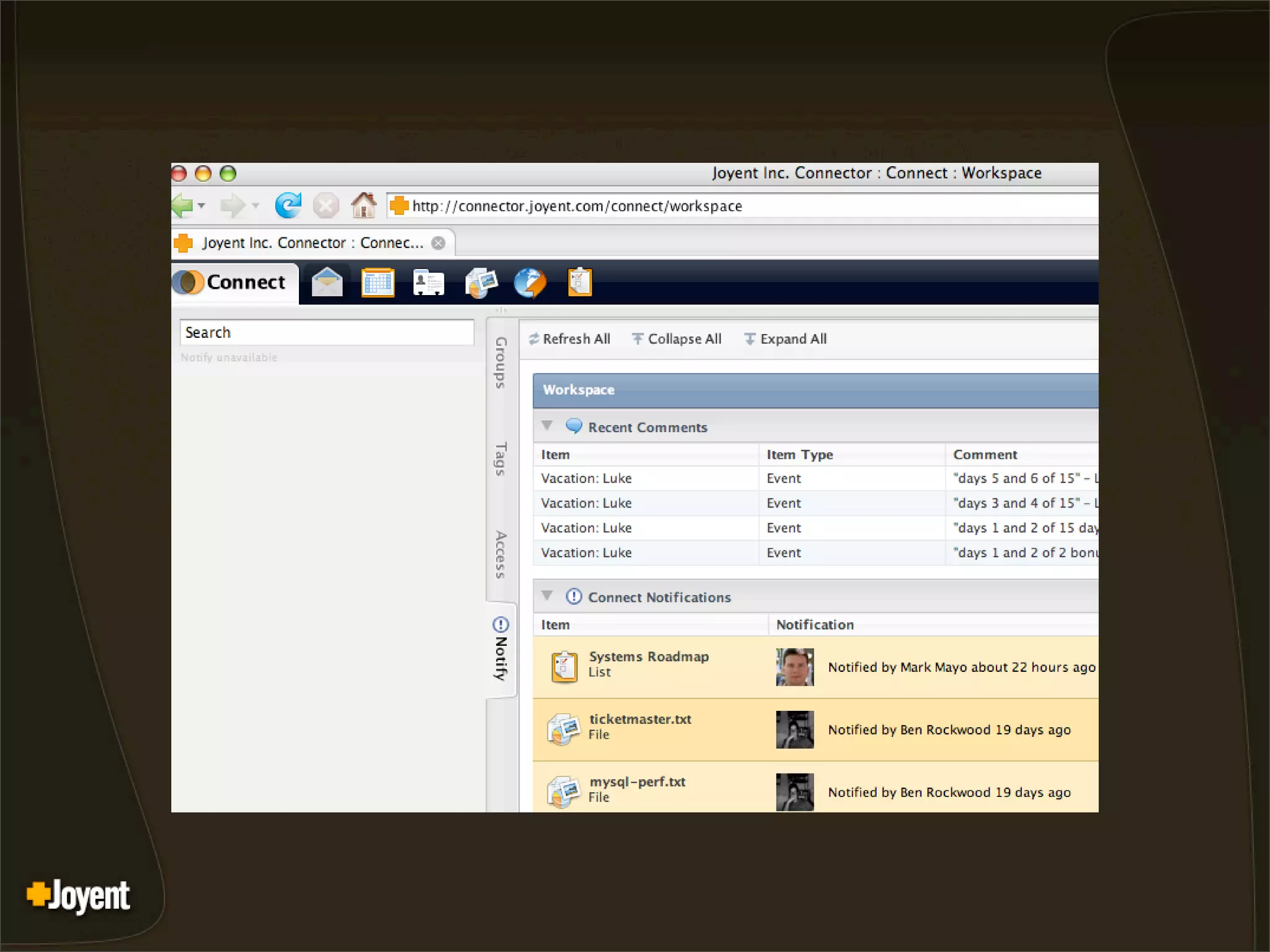Click the Search field in sidebar
Screen dimensions: 1270x952
tap(327, 333)
